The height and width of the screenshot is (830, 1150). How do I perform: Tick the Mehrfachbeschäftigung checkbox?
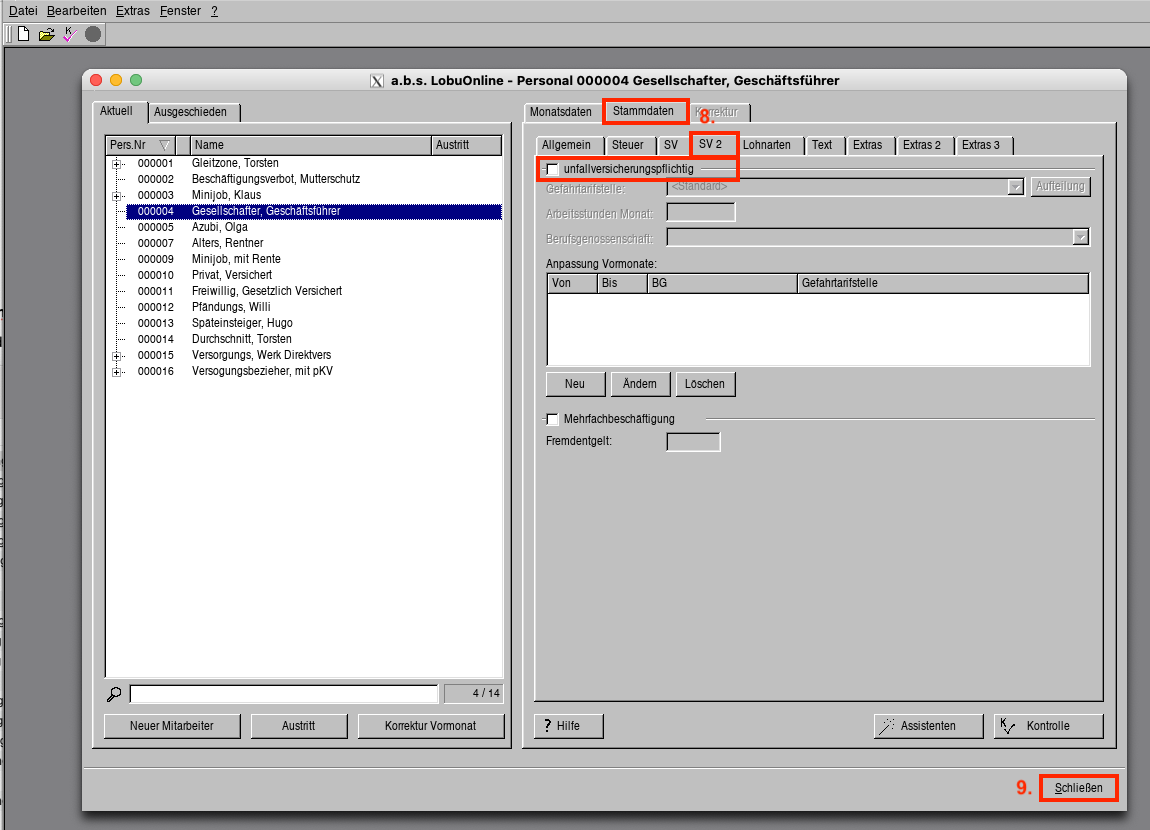click(x=553, y=419)
